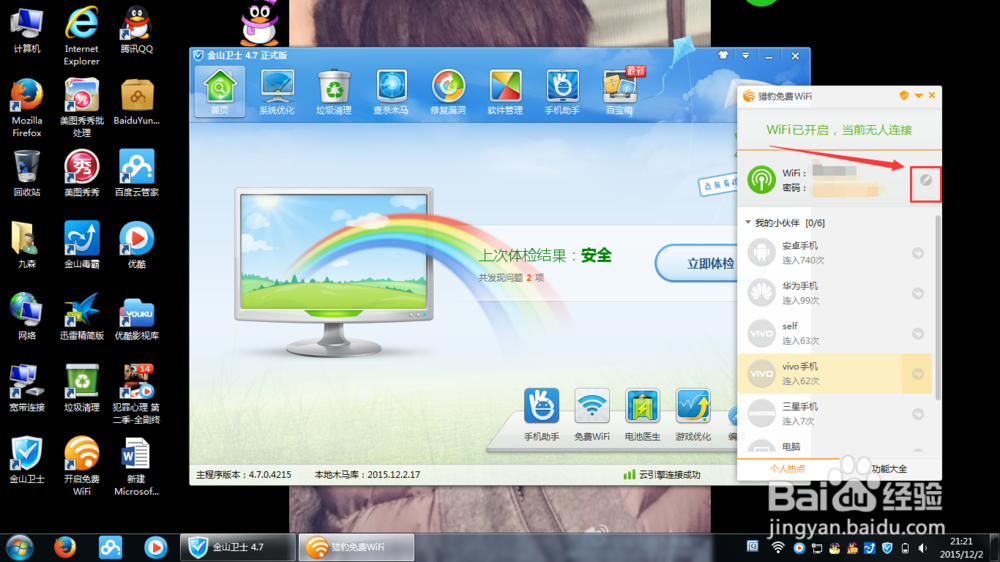Viewport: 1000px width, 562px height.
Task: Open the skin shirt icon in 金山卫士 title bar
Action: click(x=723, y=55)
